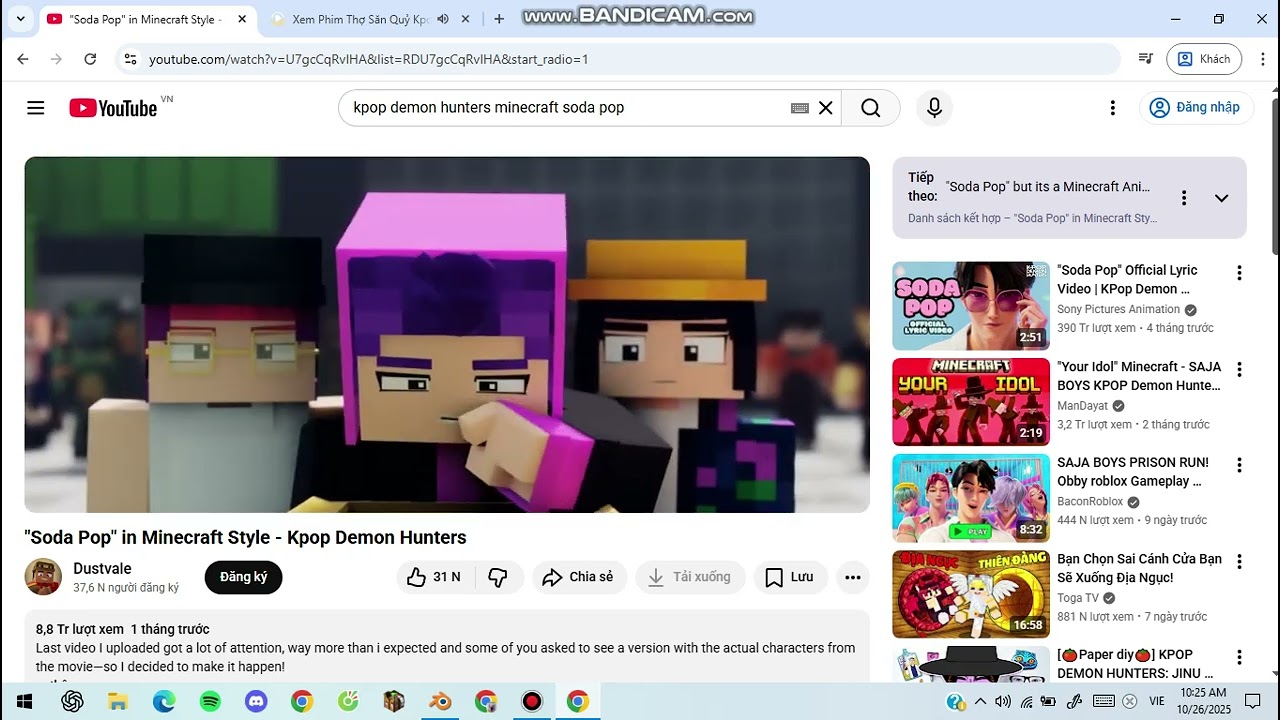1280x720 pixels.
Task: Go to the YouTube home logo
Action: coord(113,108)
